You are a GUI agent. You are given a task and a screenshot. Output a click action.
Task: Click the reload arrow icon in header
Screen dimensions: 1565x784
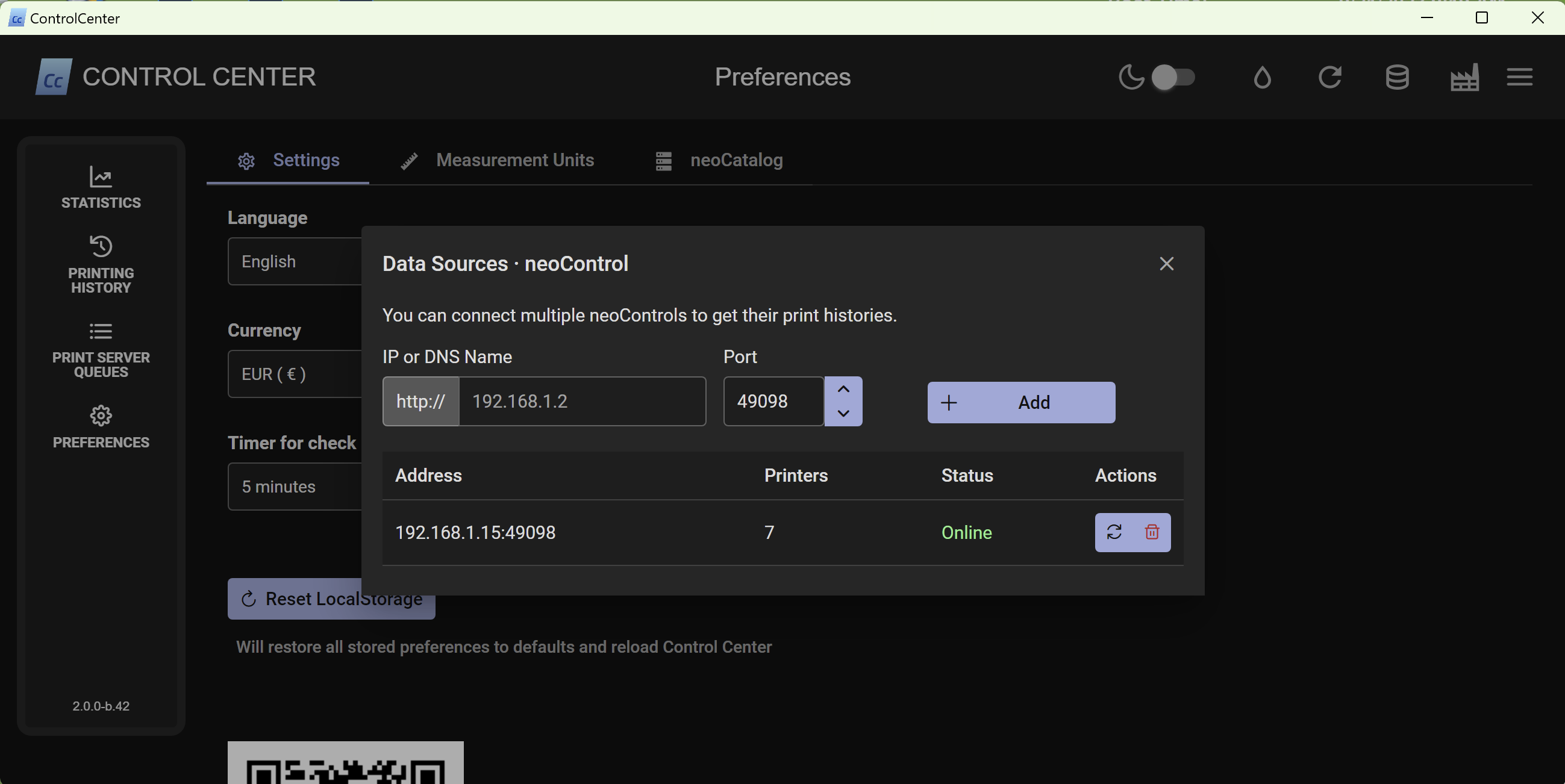click(x=1329, y=78)
